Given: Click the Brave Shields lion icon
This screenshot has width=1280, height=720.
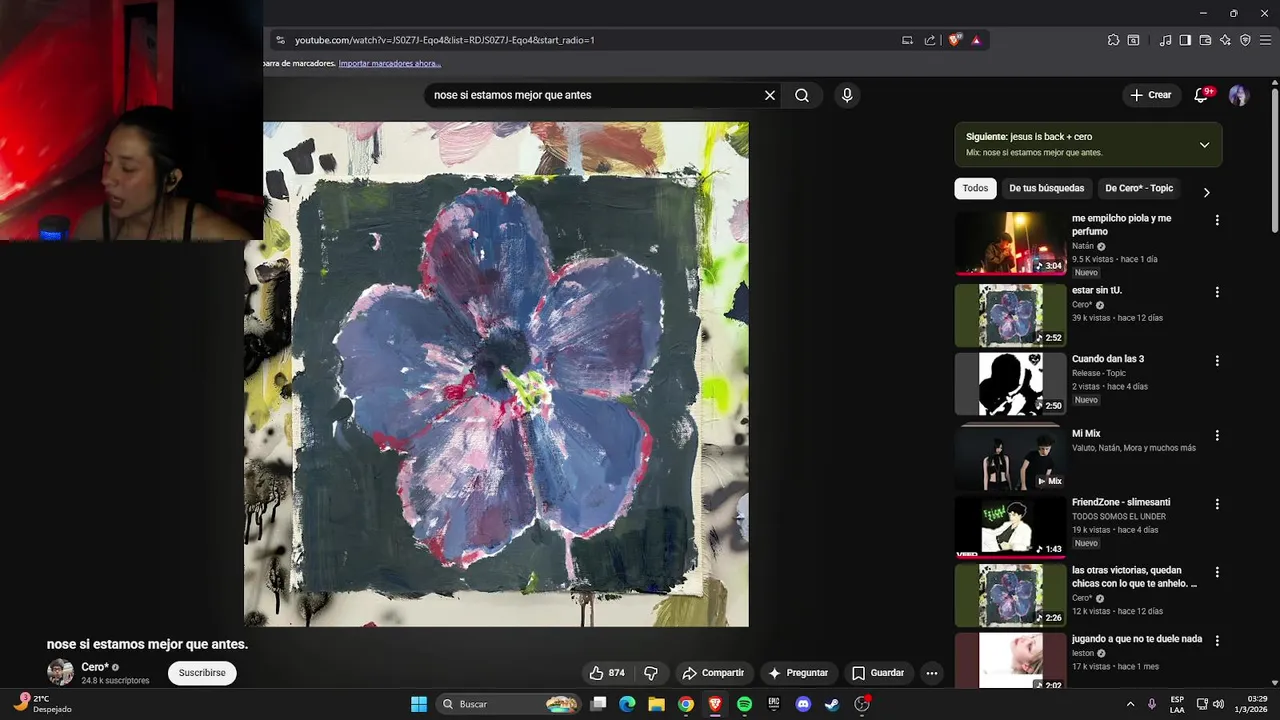Looking at the screenshot, I should pyautogui.click(x=955, y=40).
